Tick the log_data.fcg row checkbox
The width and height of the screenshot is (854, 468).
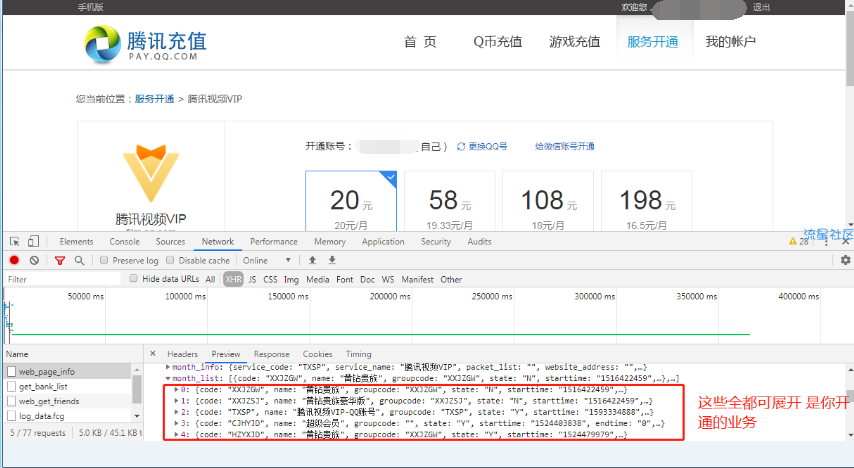pyautogui.click(x=11, y=416)
